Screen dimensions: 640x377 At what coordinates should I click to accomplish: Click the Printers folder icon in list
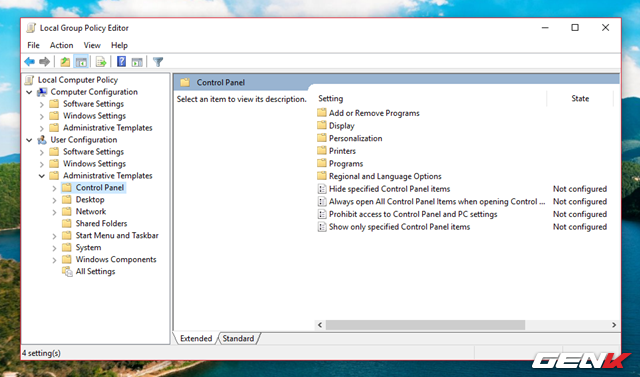322,151
